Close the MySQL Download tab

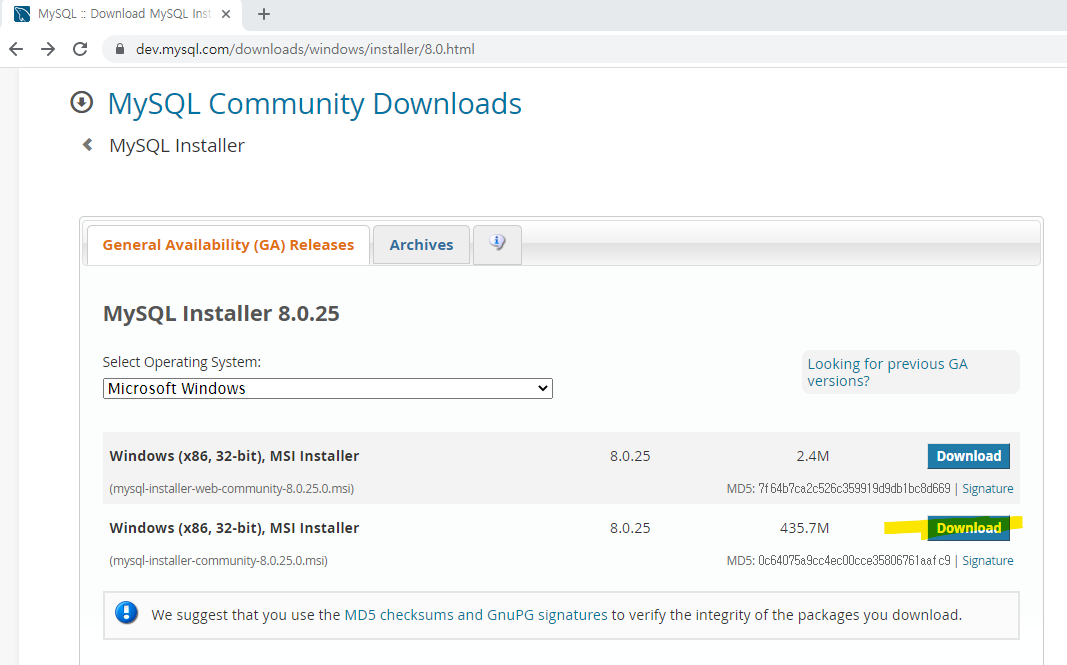coord(226,14)
